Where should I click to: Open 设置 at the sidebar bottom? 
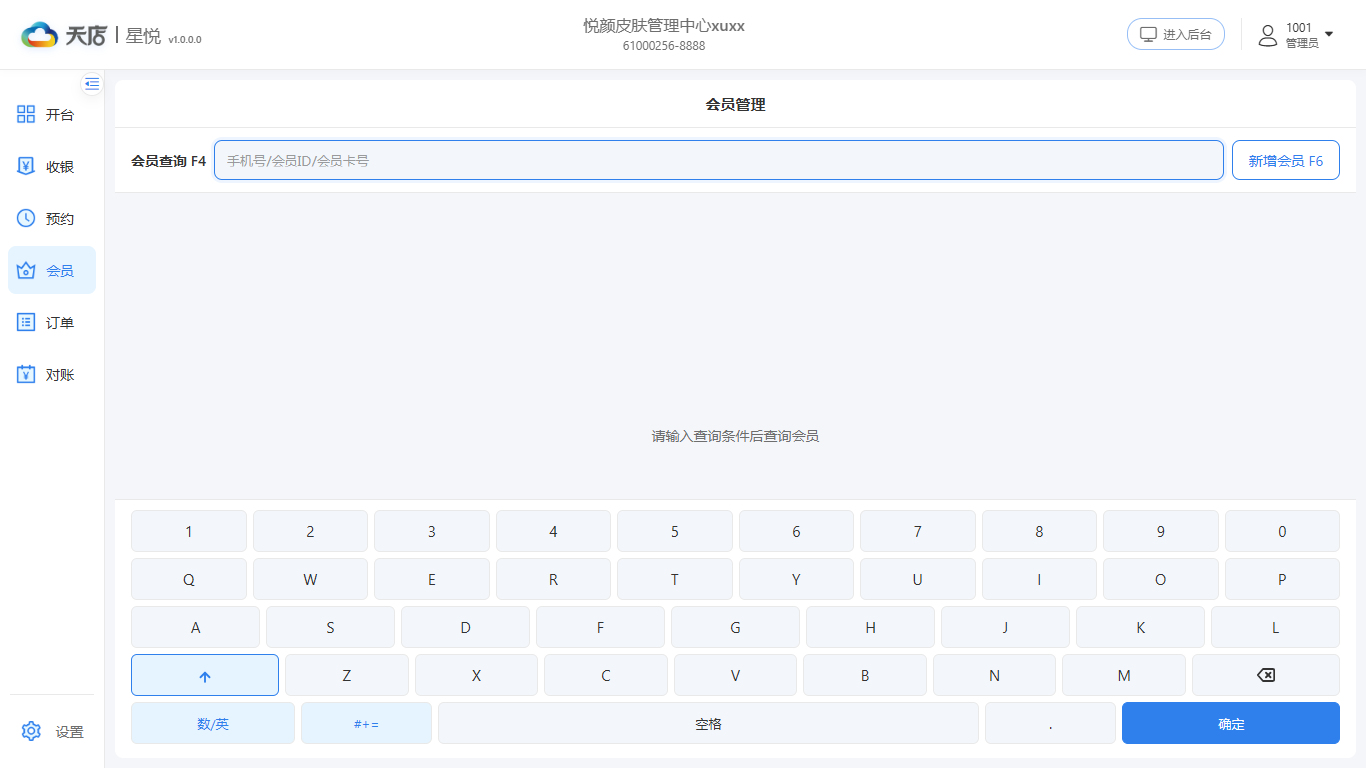52,732
